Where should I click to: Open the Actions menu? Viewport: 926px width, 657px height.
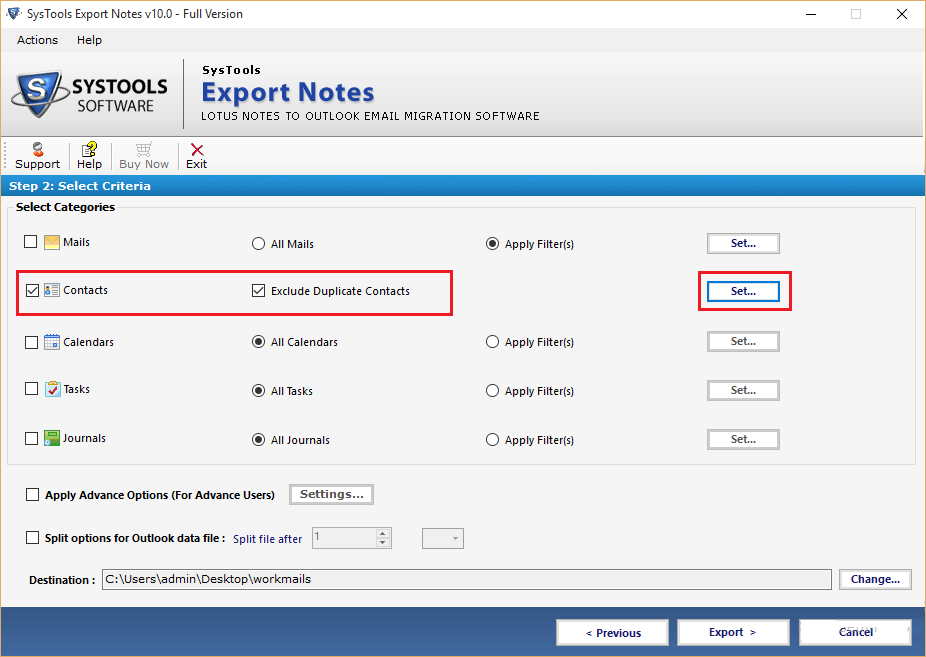click(37, 40)
